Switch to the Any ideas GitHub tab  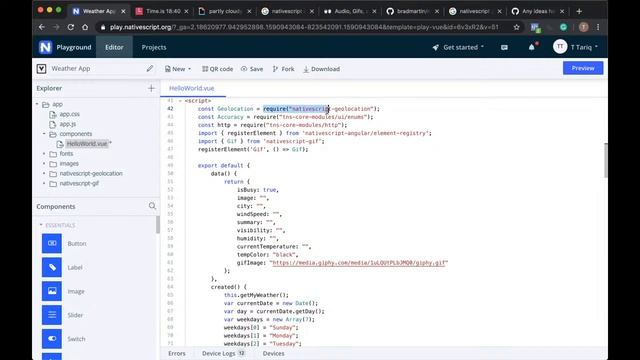pyautogui.click(x=538, y=11)
